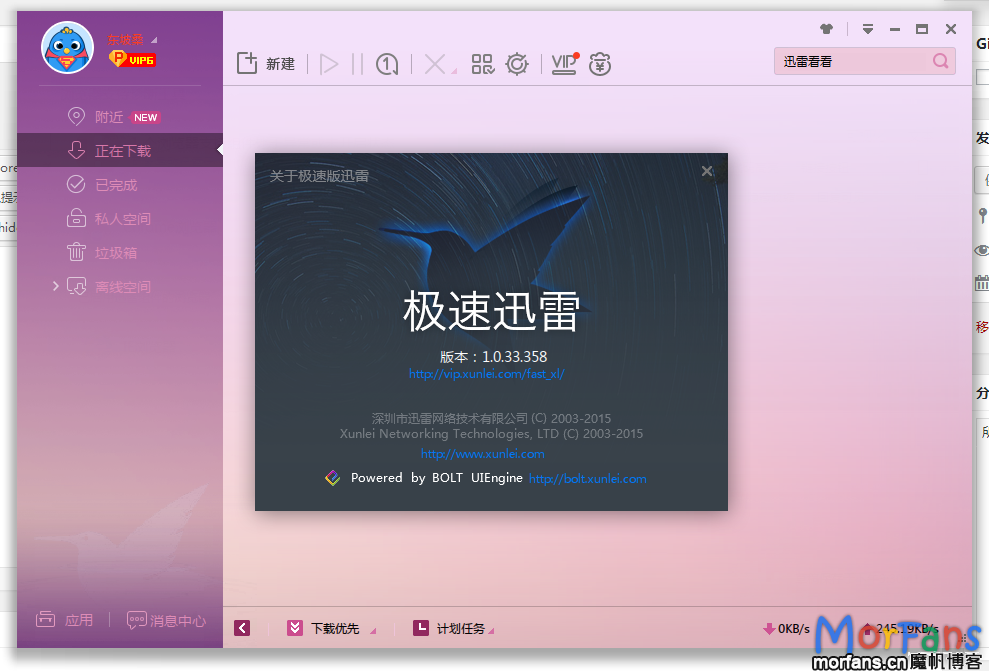Viewport: 989px width, 671px height.
Task: Expand the dropdown arrow beside the username
Action: click(154, 40)
